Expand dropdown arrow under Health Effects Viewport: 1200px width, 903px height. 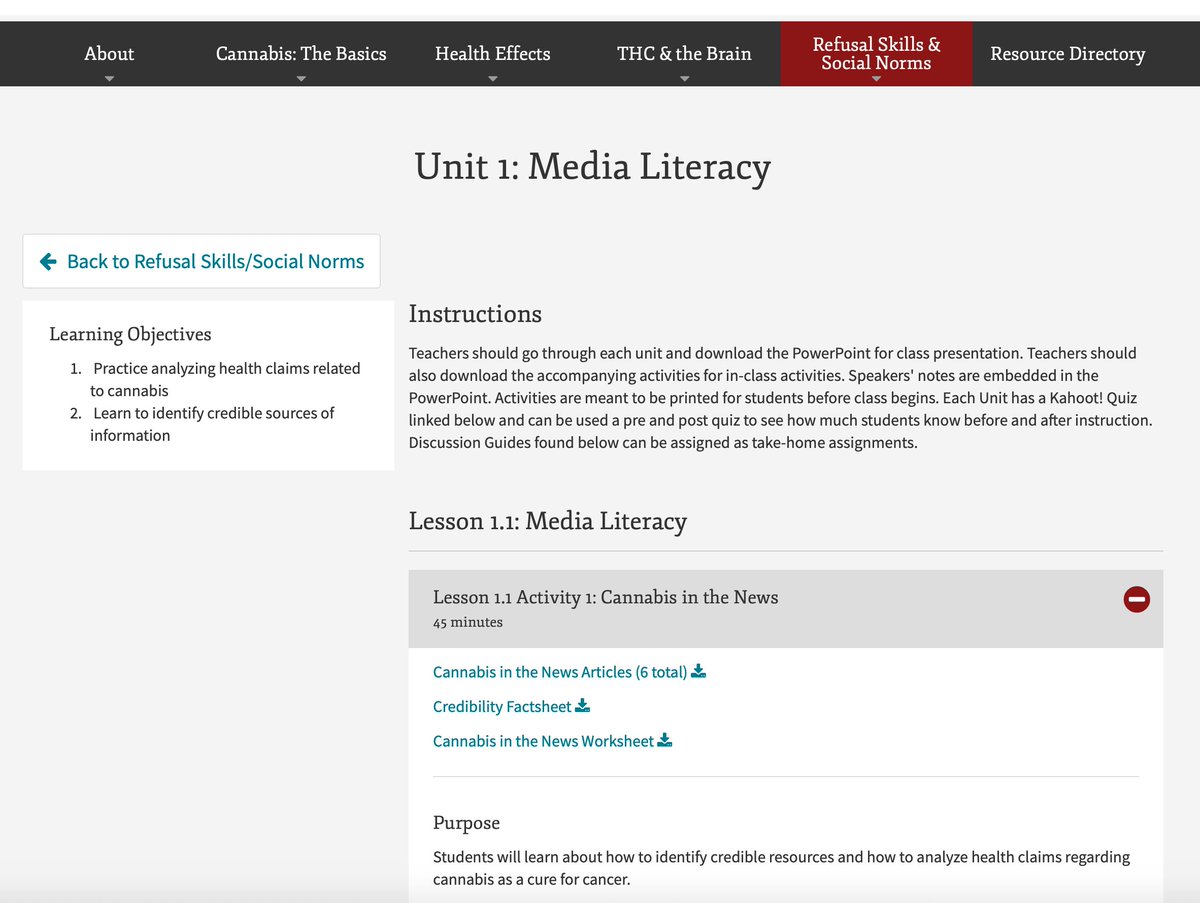click(x=493, y=78)
